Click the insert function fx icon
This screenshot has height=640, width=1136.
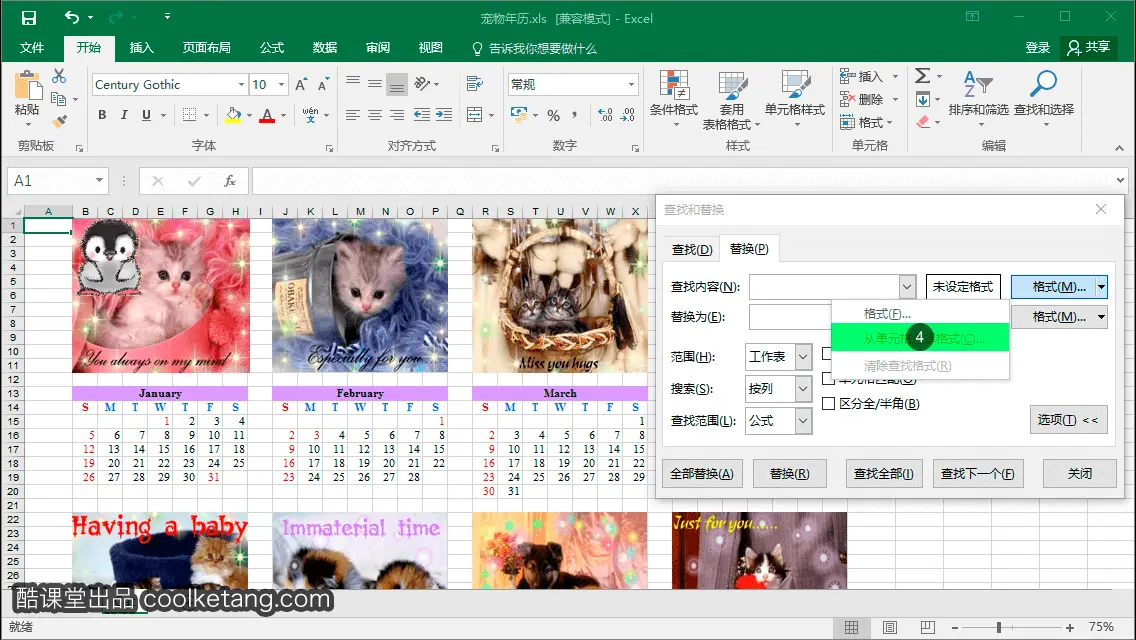point(230,180)
